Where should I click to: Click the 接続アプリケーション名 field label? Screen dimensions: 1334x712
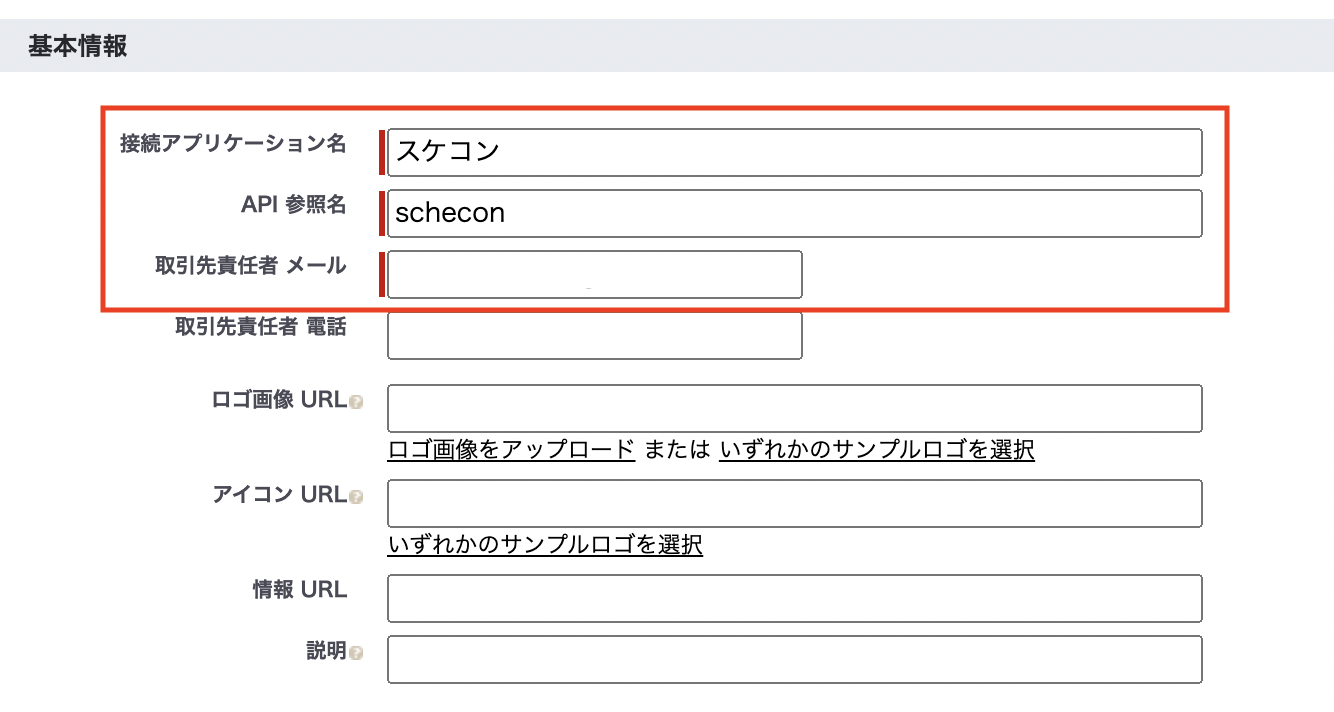pyautogui.click(x=233, y=144)
